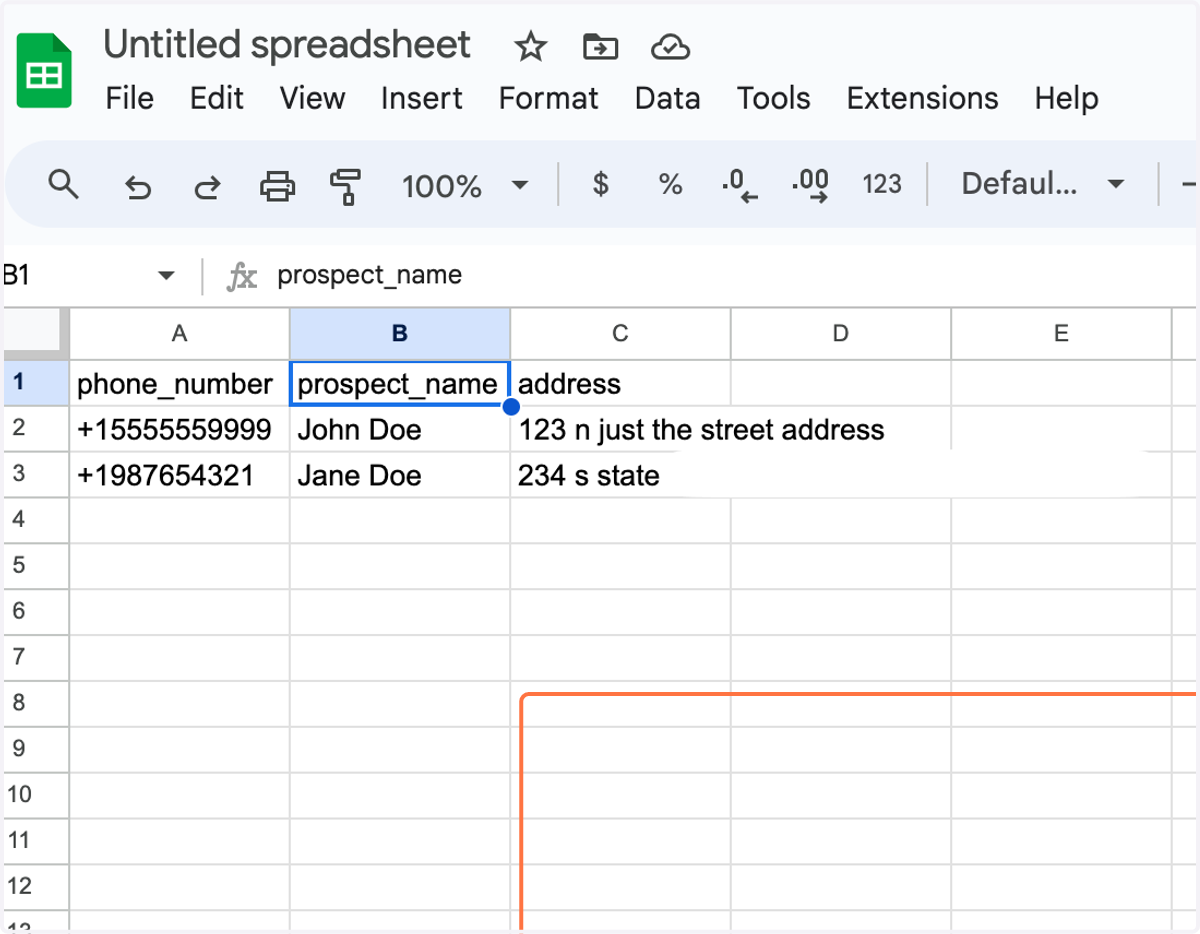Select the '234 s state' cell

(x=620, y=475)
